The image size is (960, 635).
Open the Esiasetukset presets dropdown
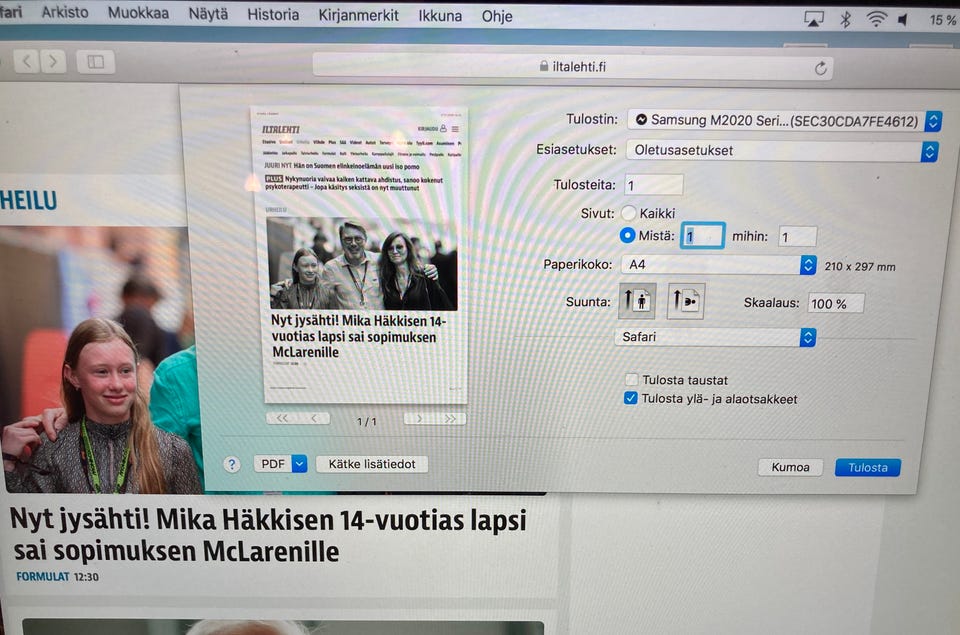[x=782, y=151]
